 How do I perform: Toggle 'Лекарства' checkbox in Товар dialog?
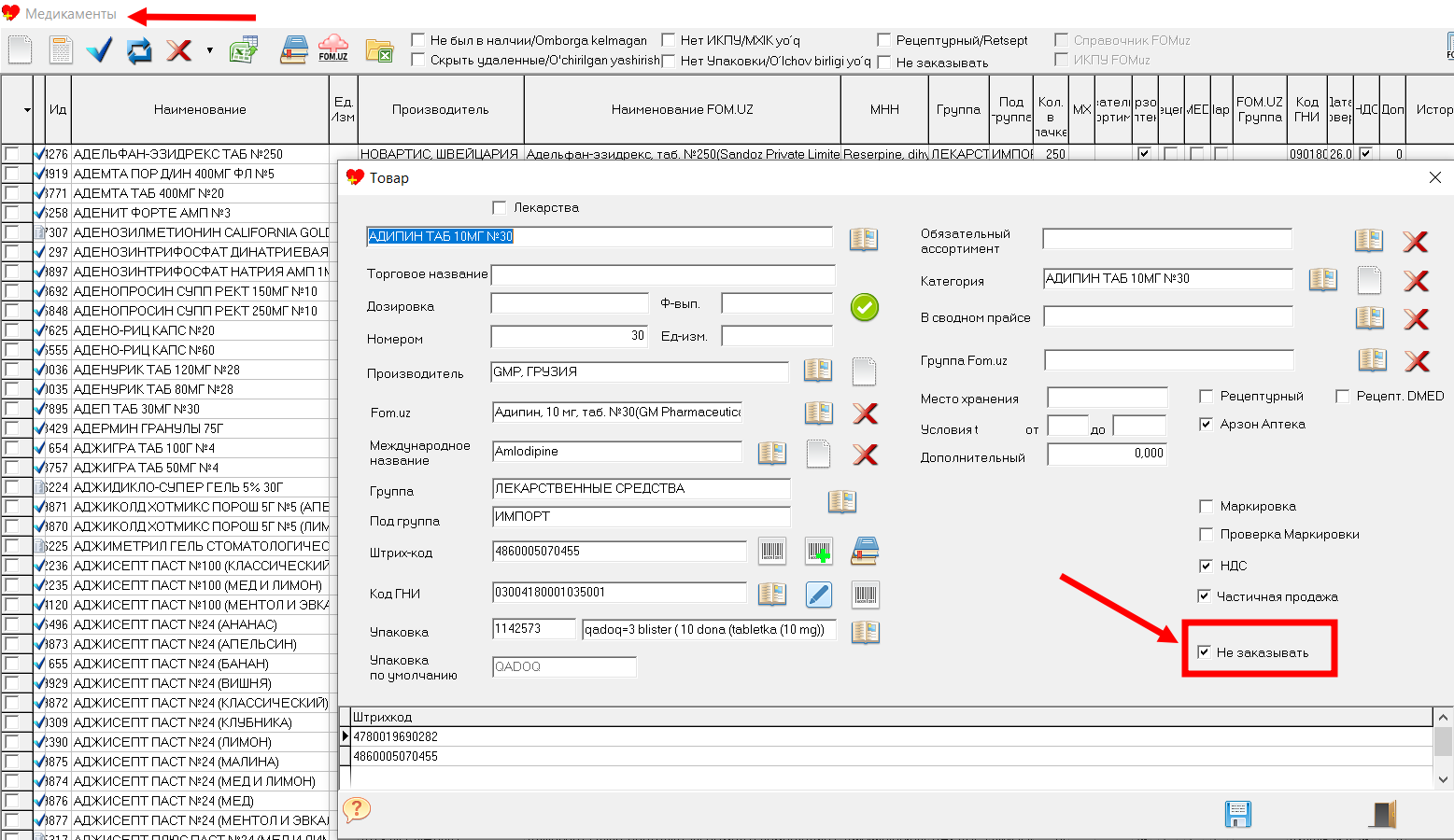(500, 207)
